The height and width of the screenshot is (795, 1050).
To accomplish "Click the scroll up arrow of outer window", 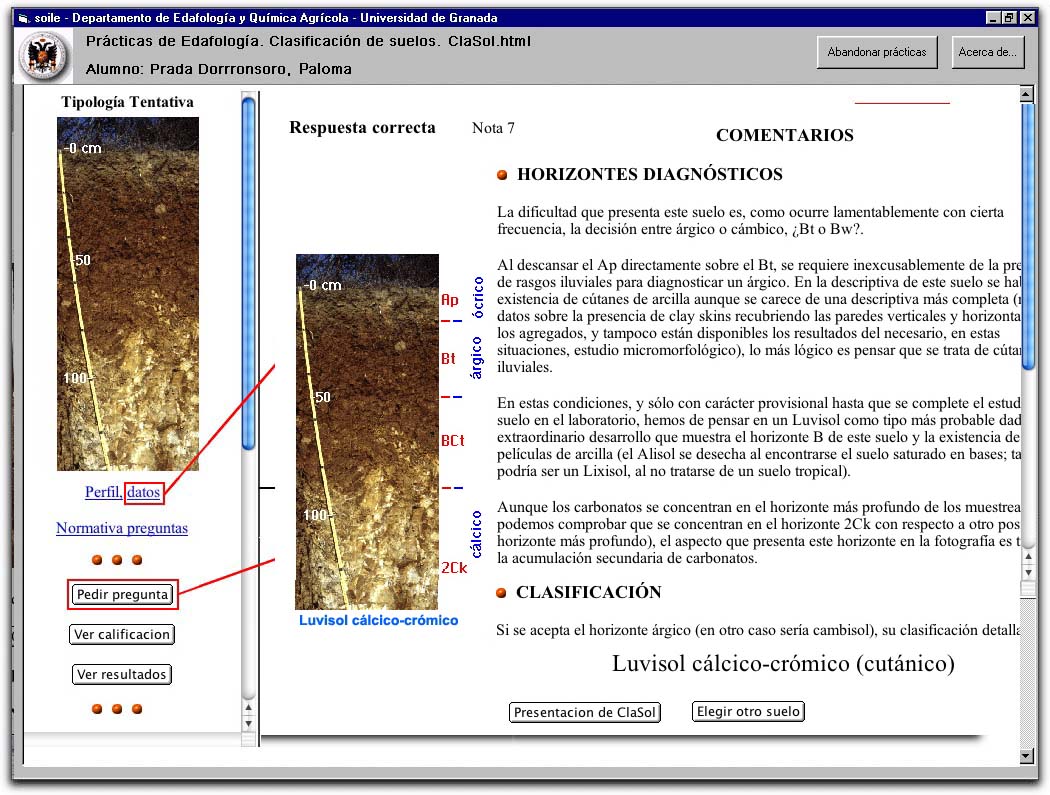I will pyautogui.click(x=1027, y=94).
